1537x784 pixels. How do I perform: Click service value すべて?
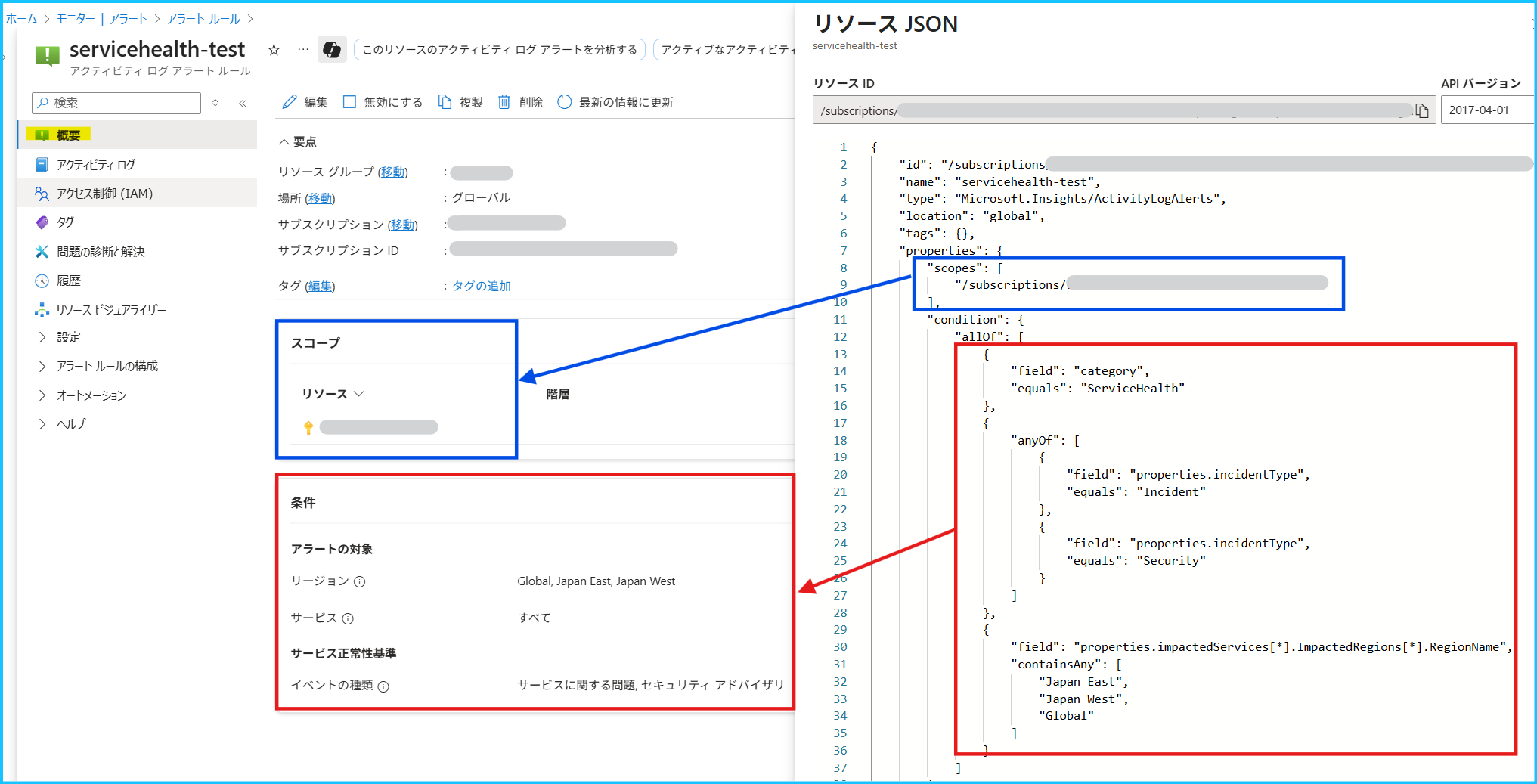[534, 618]
